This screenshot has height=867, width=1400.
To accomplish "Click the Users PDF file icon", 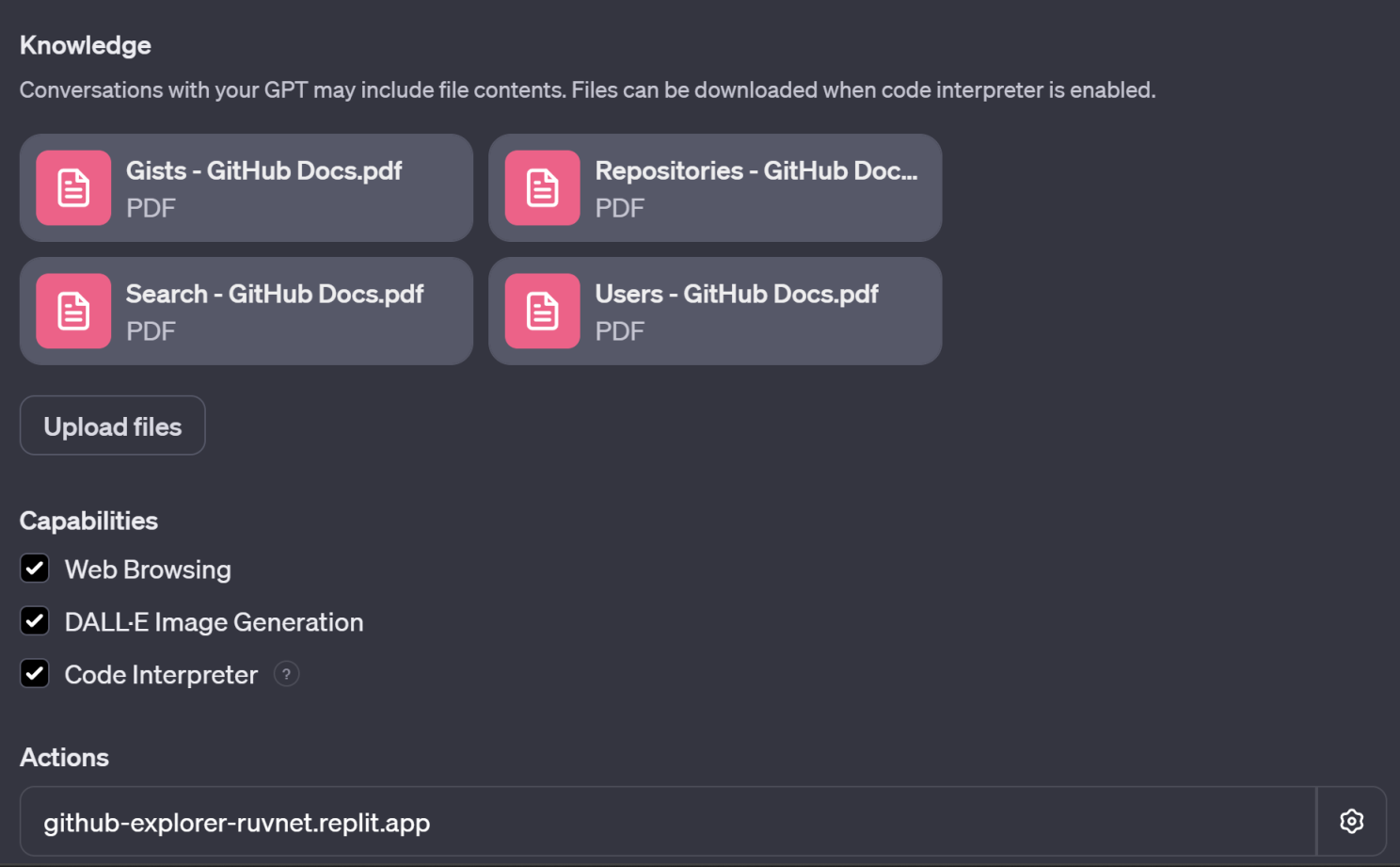I will point(542,311).
